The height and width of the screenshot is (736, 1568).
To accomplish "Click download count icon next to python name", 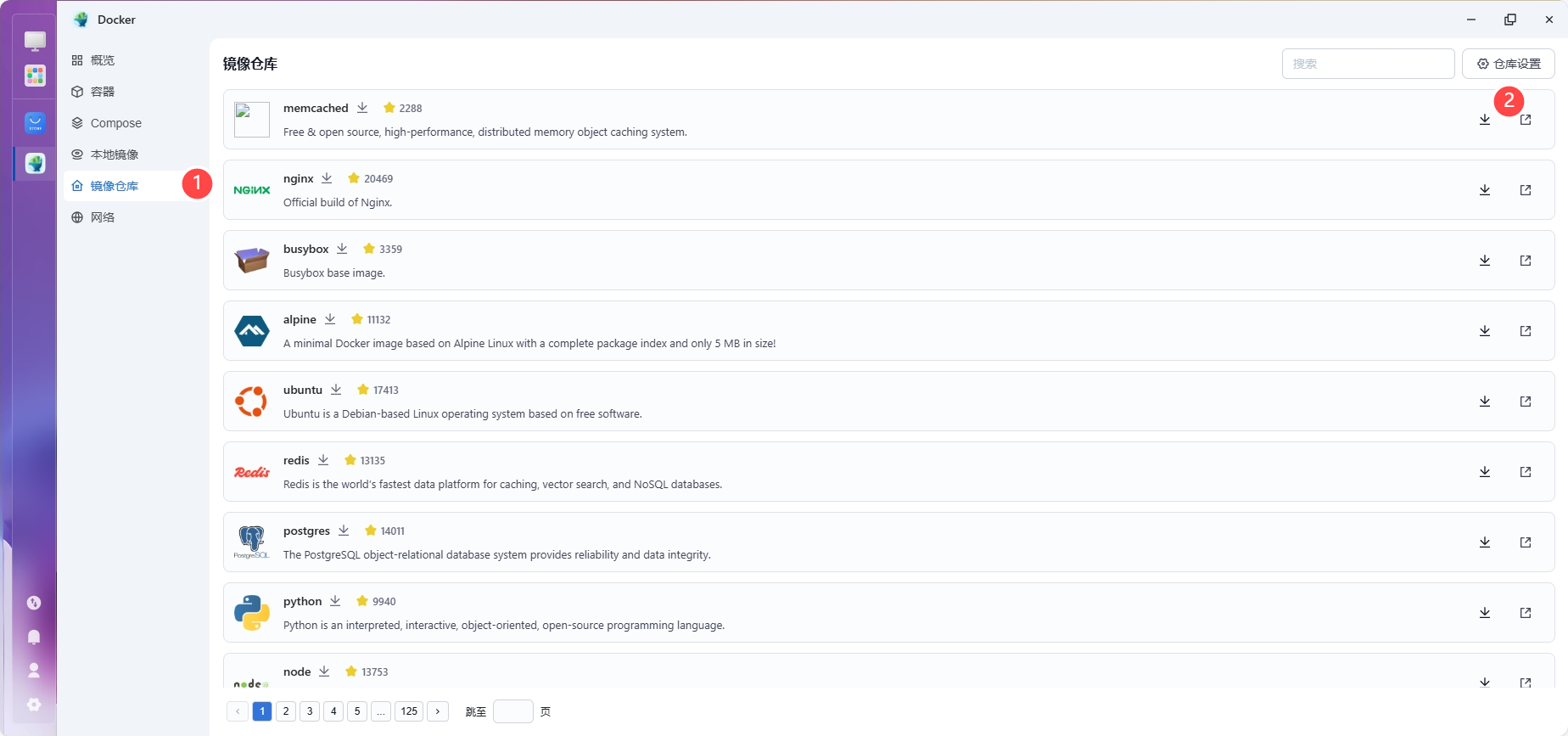I will pos(335,601).
